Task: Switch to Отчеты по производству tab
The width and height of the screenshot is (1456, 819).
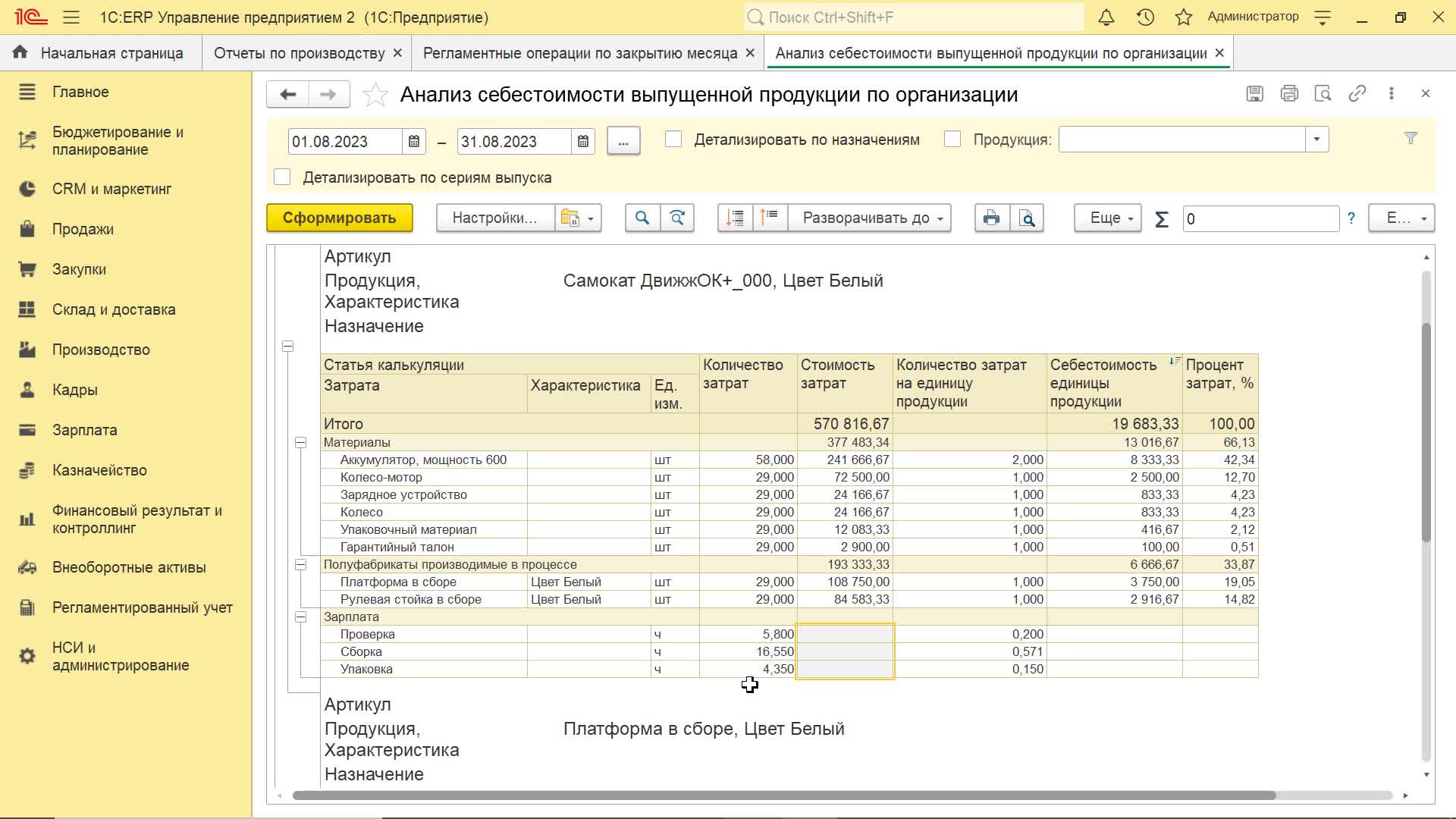Action: point(300,53)
